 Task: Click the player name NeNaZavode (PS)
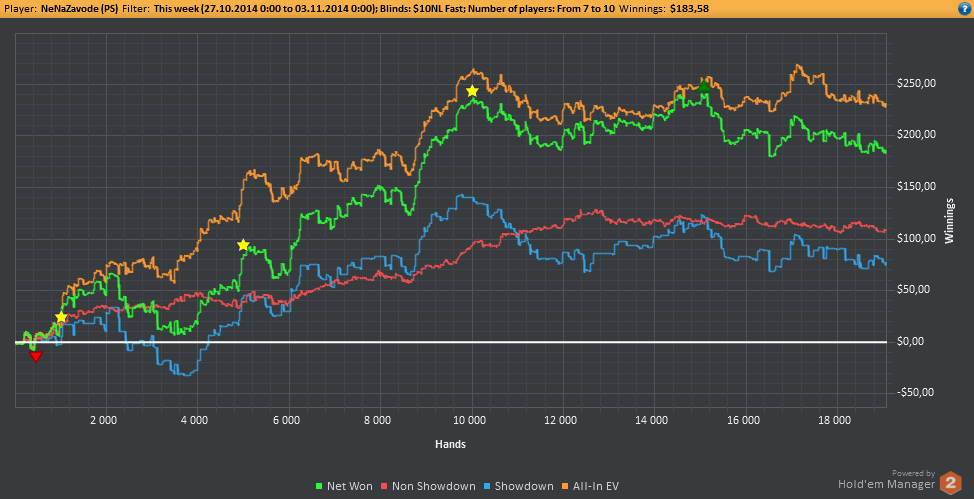point(78,9)
